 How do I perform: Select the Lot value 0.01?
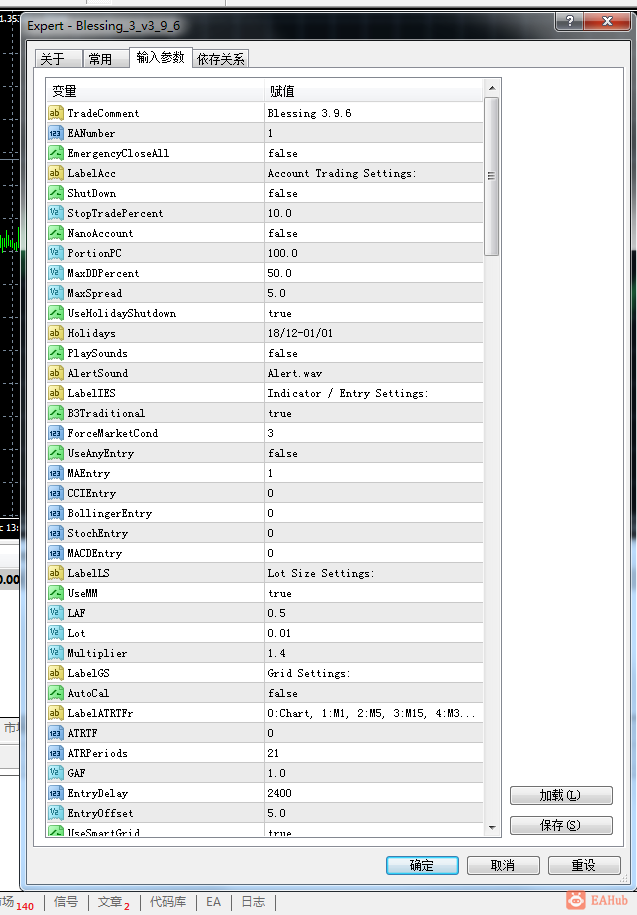(279, 633)
